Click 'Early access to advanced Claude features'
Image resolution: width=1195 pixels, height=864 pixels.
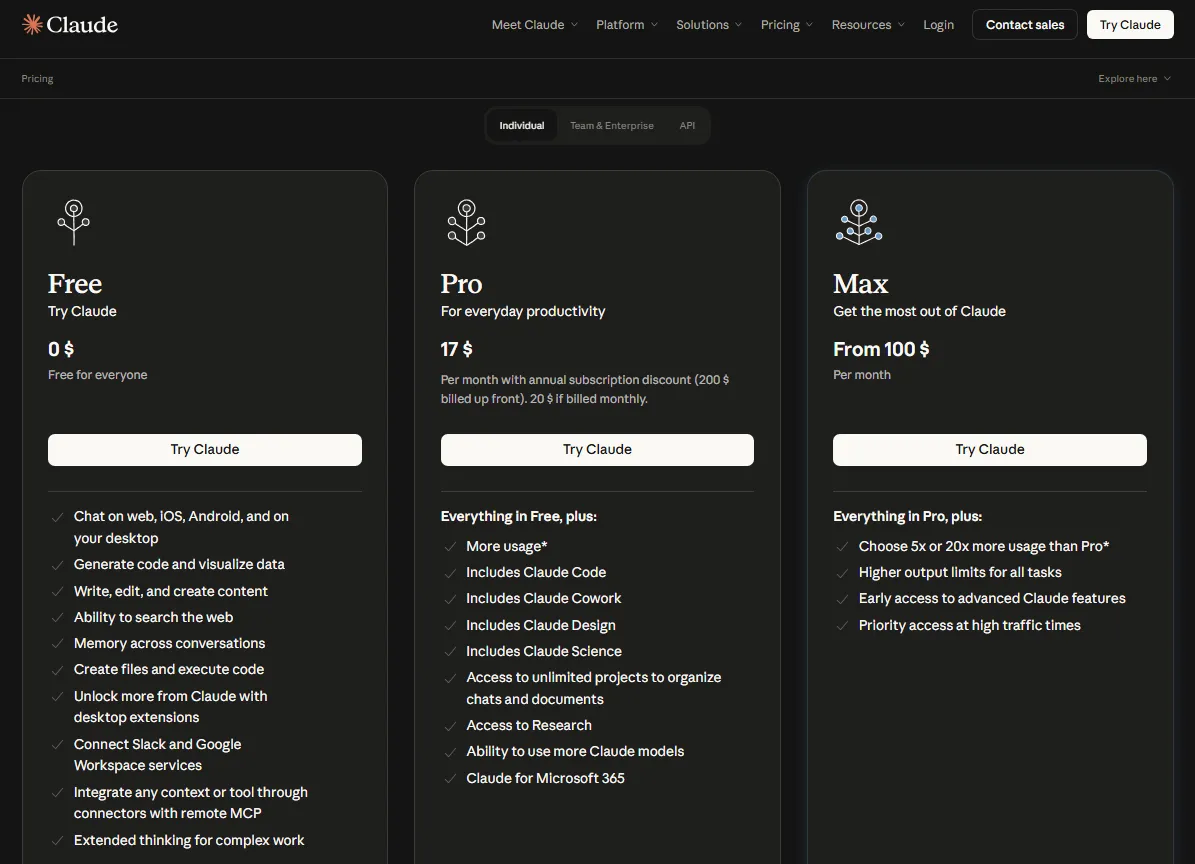[x=992, y=598]
